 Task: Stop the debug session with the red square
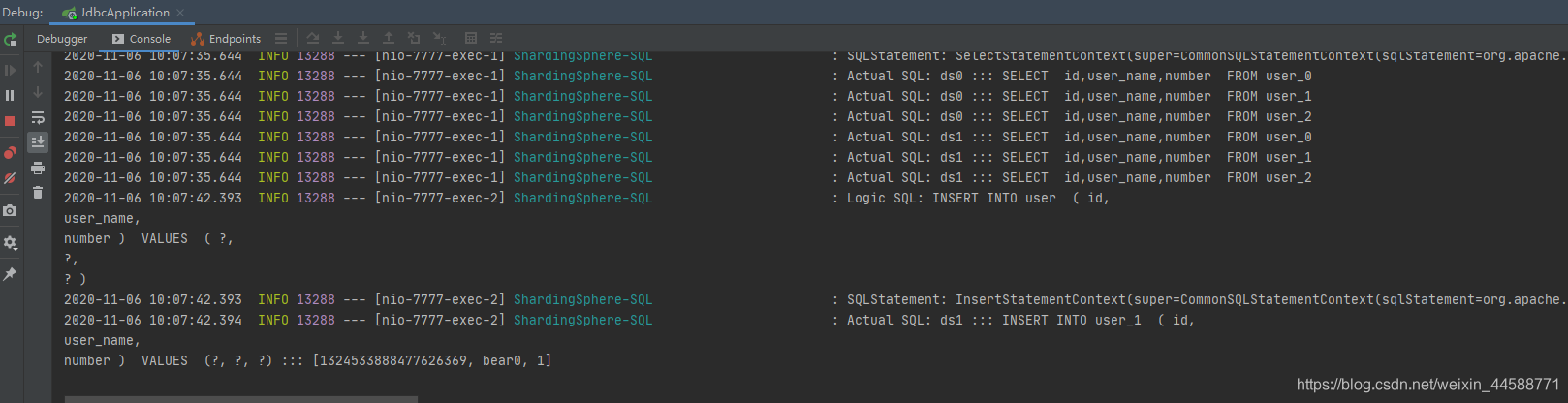tap(10, 121)
